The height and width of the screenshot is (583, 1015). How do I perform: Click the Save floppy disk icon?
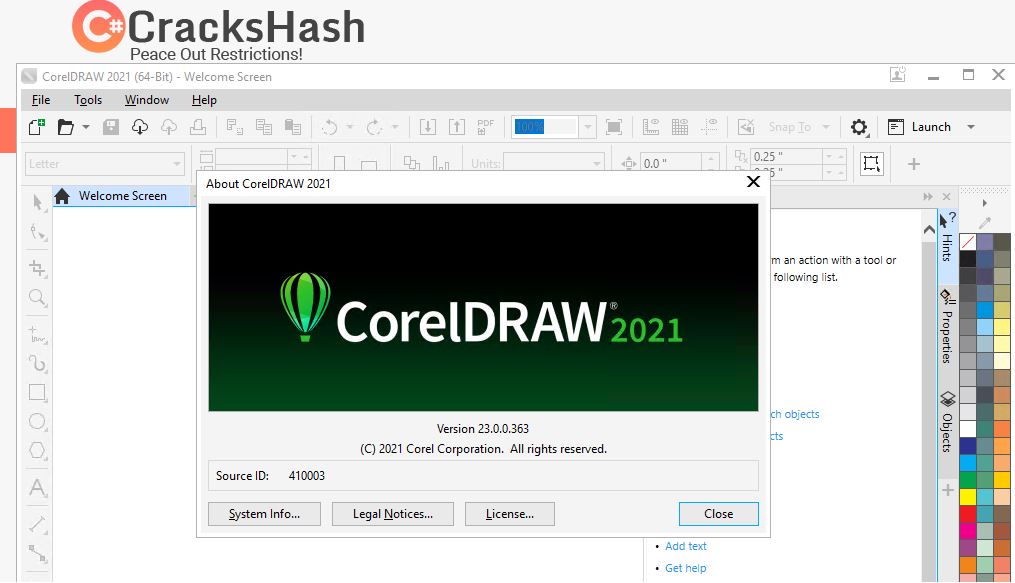pyautogui.click(x=111, y=127)
